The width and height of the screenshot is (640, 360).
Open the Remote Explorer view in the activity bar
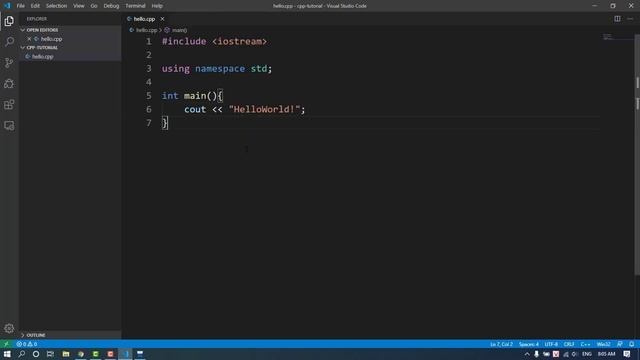(x=9, y=125)
